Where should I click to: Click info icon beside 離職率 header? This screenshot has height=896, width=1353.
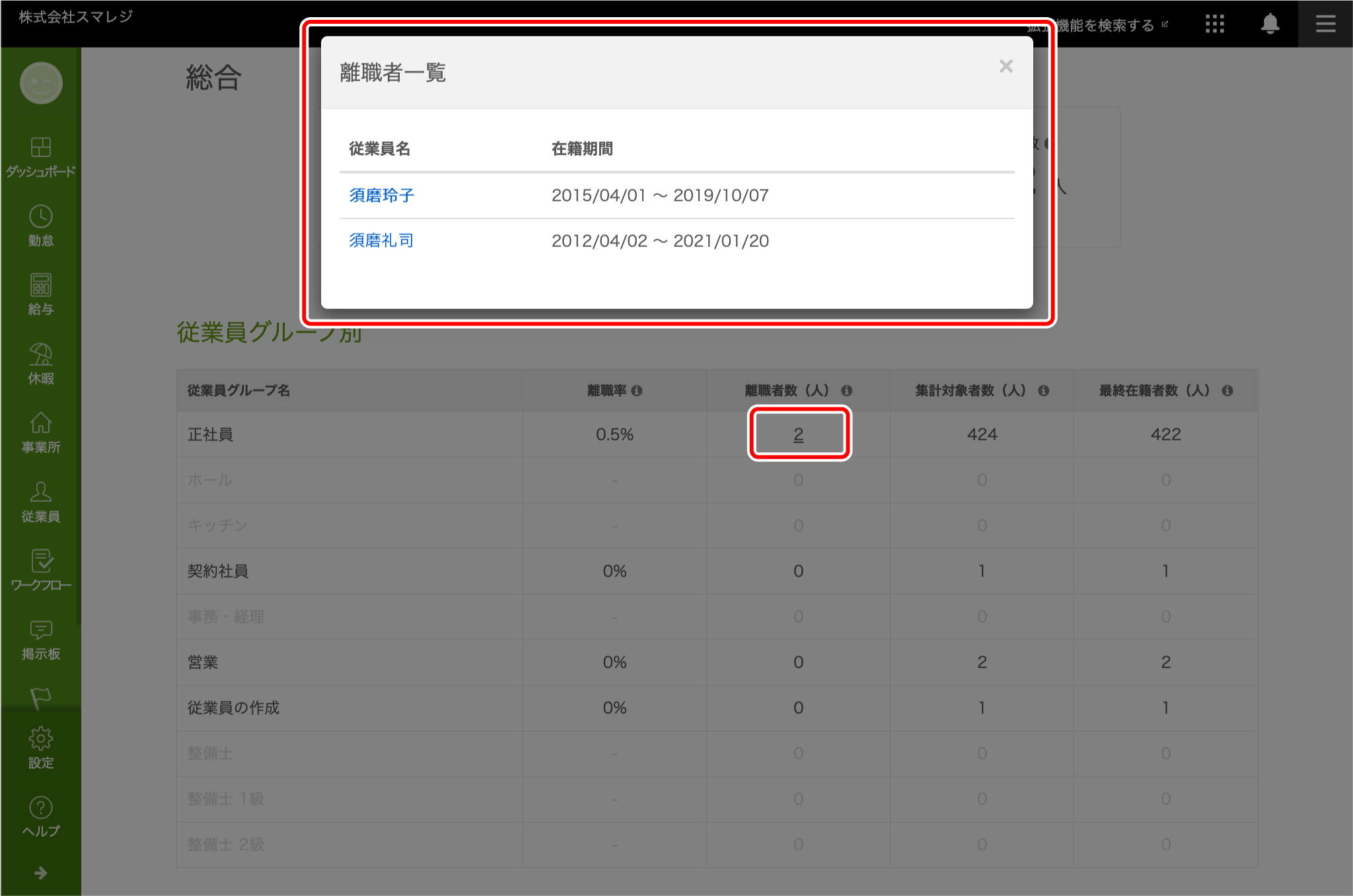click(x=637, y=391)
